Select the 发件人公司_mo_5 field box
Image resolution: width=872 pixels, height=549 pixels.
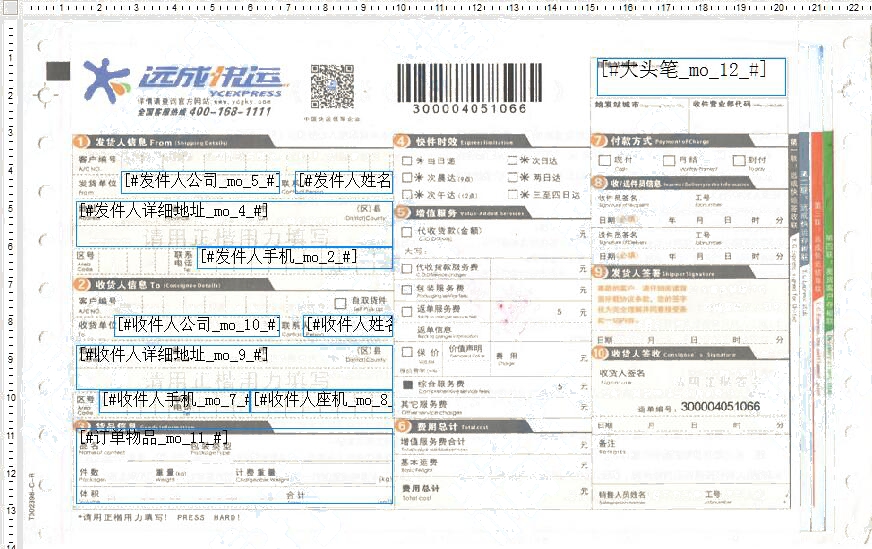200,182
